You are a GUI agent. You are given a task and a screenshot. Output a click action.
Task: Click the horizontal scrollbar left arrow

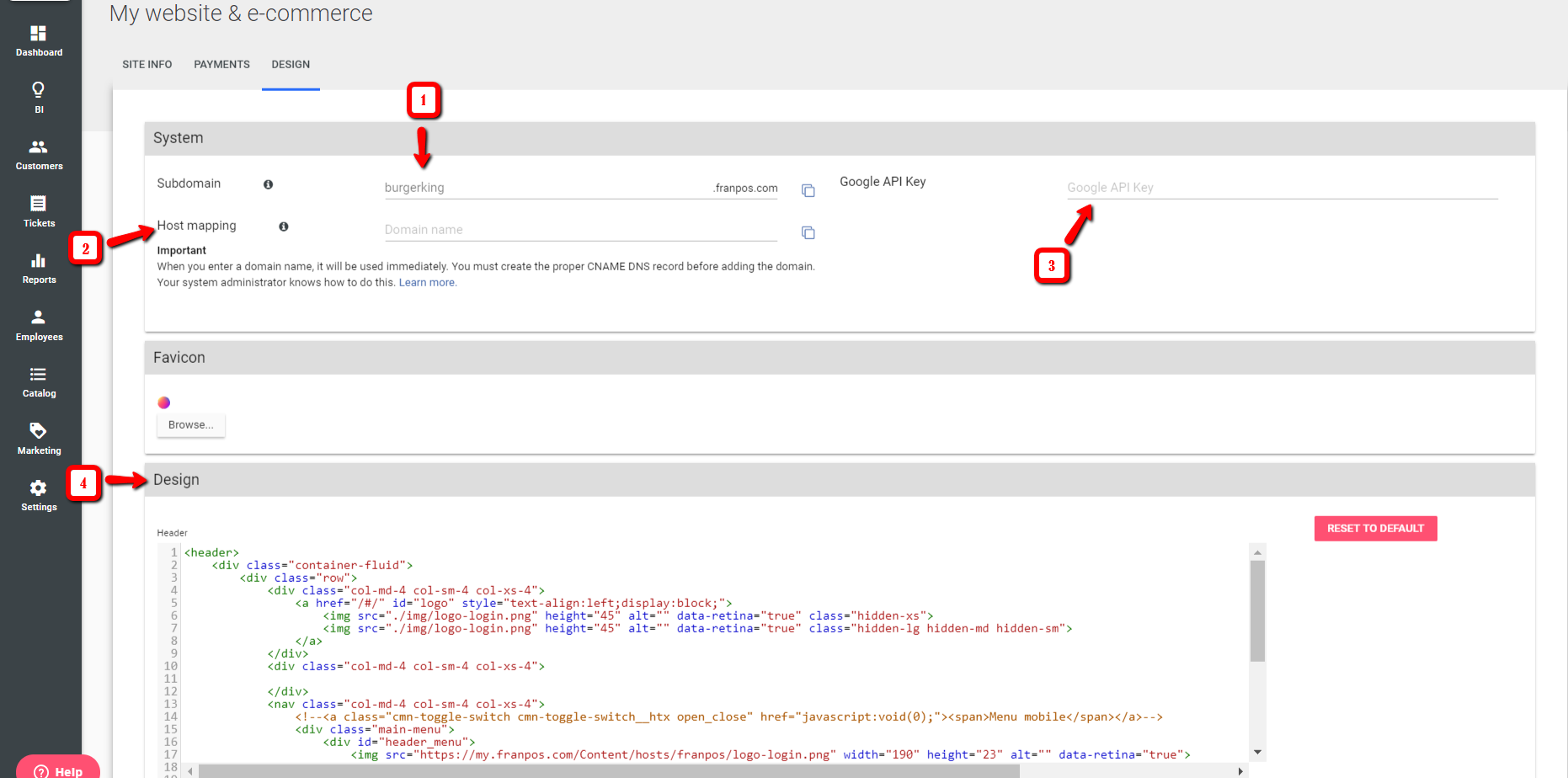pos(191,771)
